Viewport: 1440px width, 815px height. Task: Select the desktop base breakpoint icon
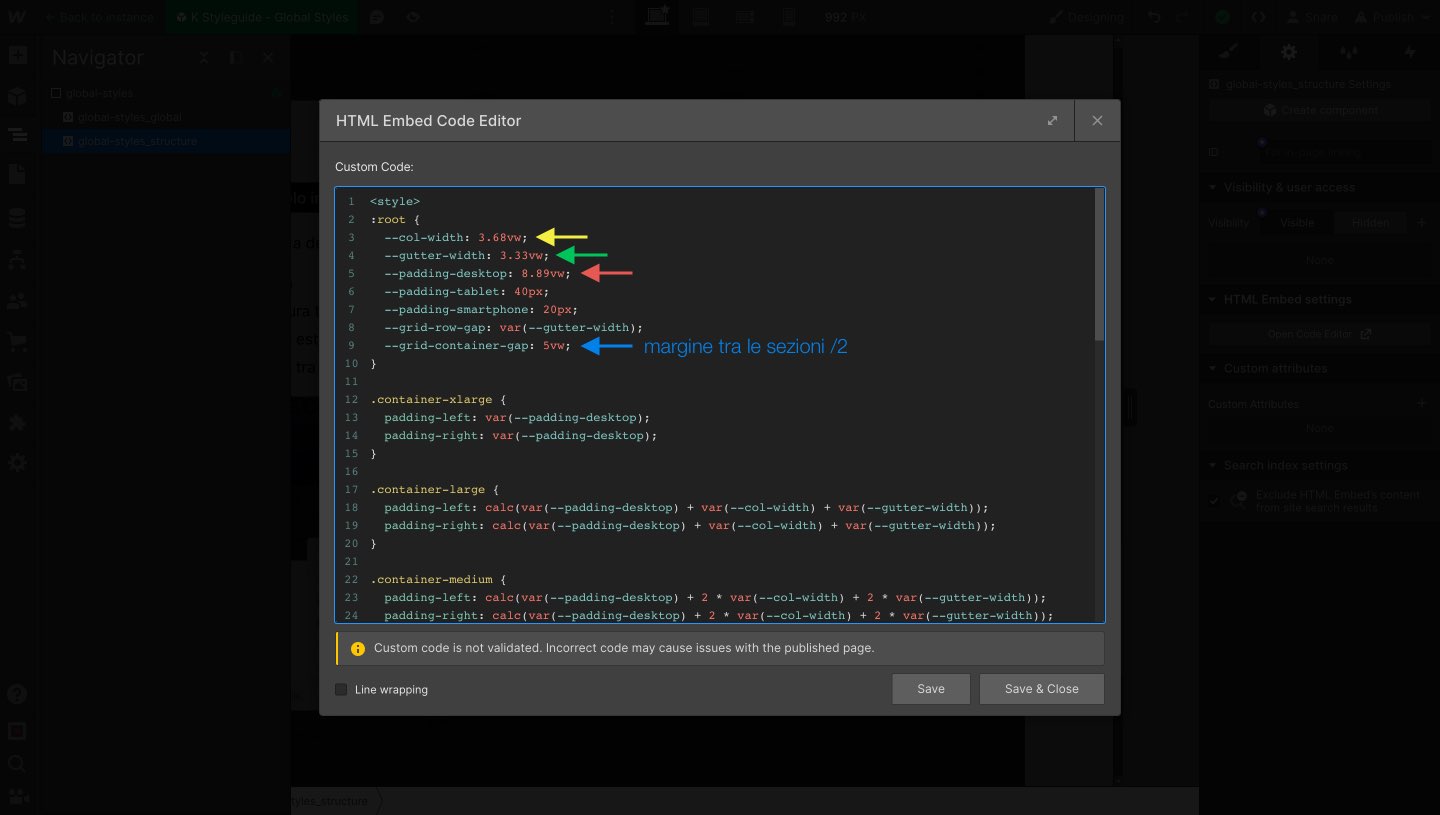click(658, 17)
